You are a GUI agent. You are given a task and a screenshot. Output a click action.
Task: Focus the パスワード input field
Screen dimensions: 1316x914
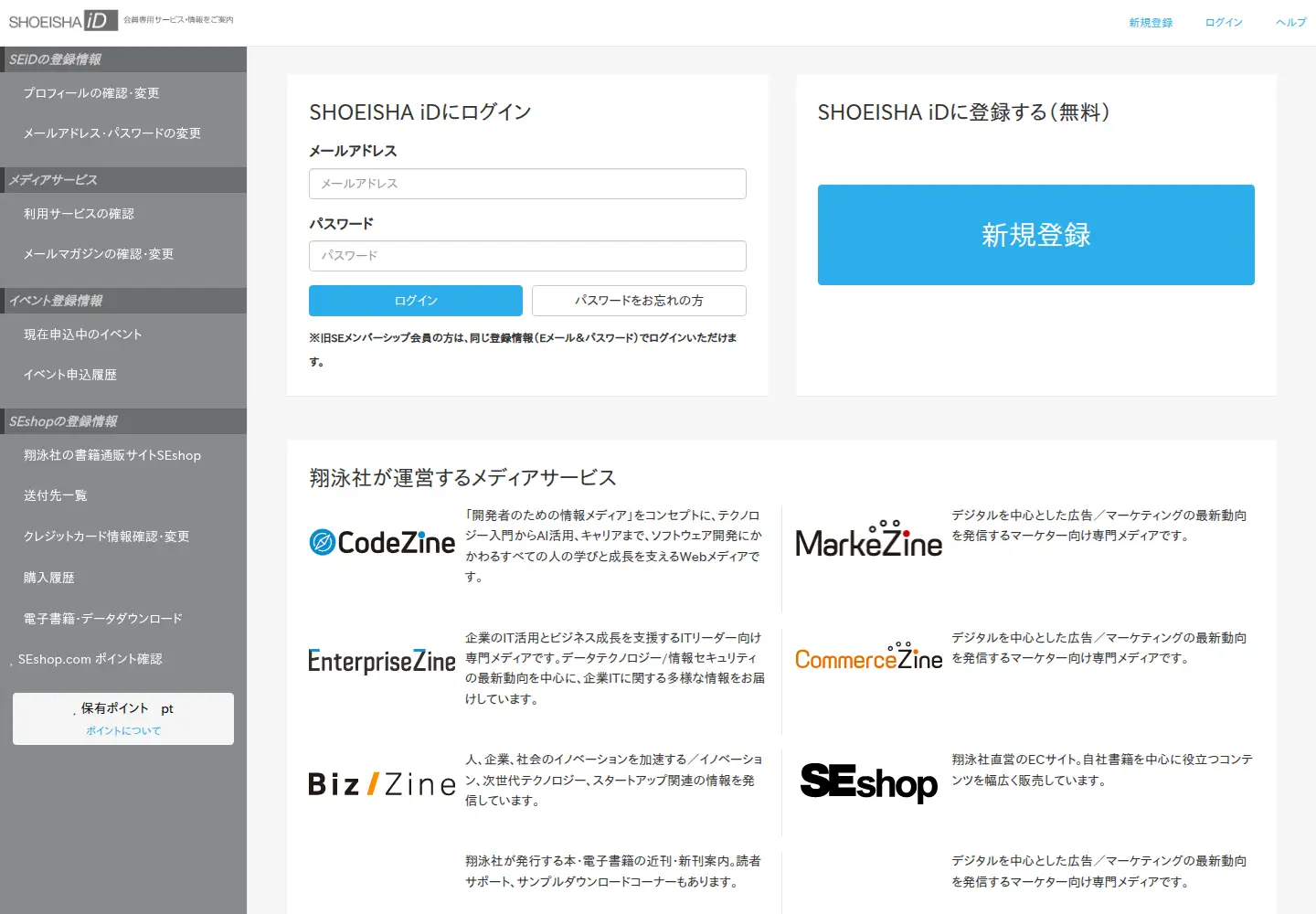coord(527,256)
